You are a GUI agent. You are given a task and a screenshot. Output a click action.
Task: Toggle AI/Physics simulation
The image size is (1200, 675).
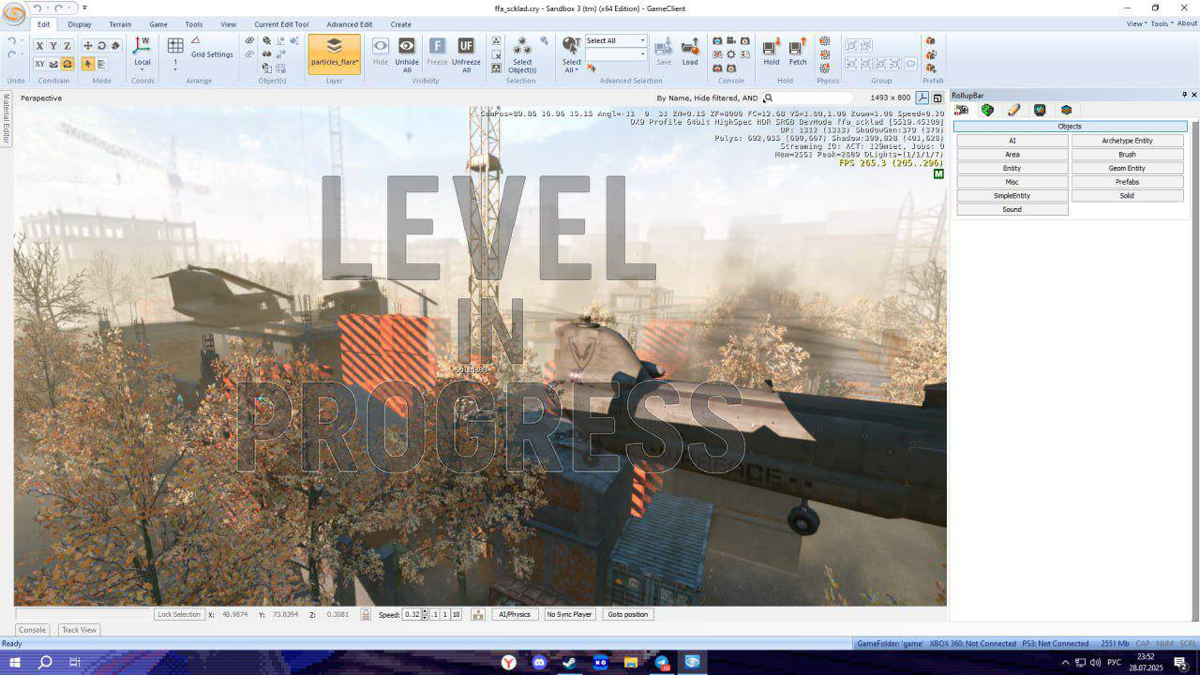point(515,614)
